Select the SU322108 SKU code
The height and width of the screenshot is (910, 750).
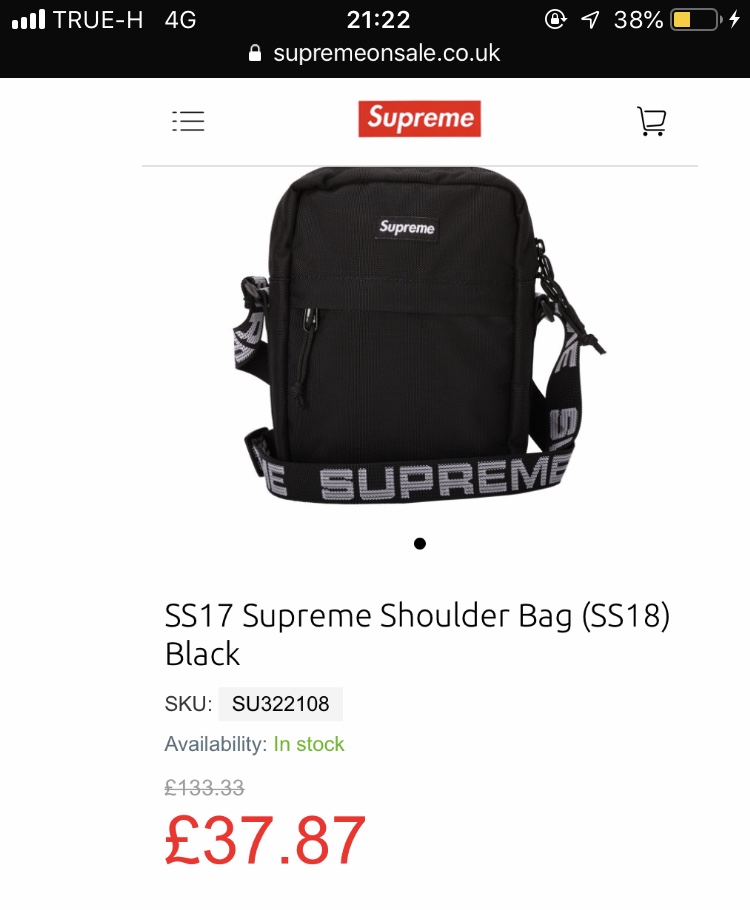tap(280, 704)
